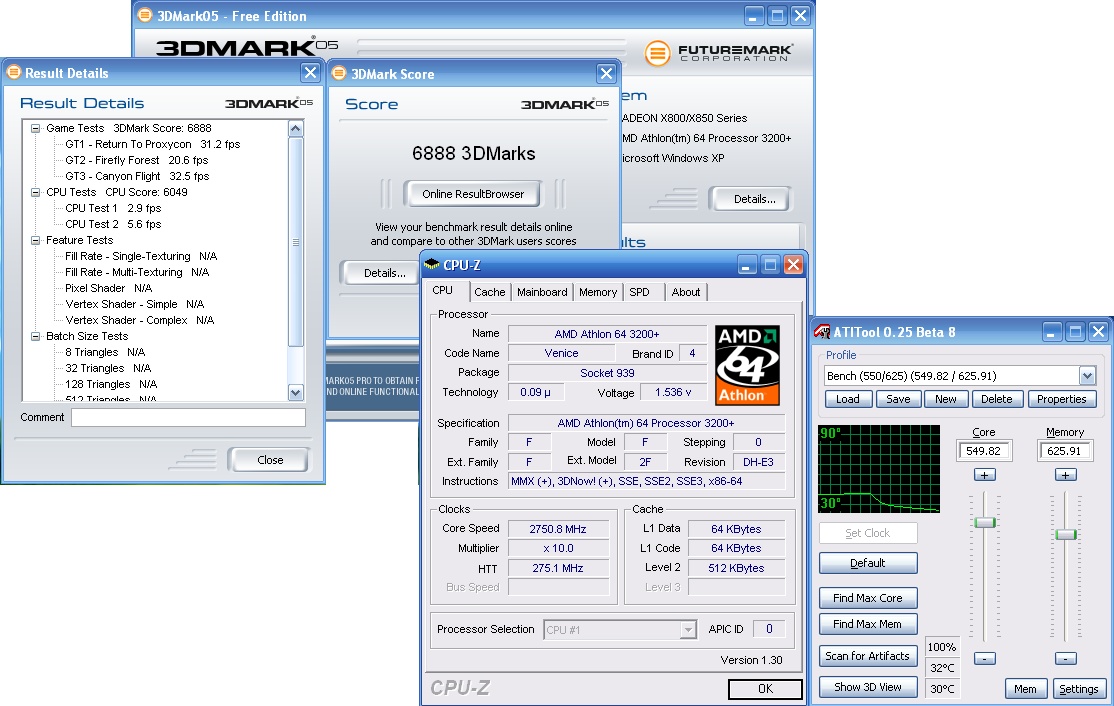Decrease Memory clock with minus button
The width and height of the screenshot is (1114, 706).
tap(1065, 659)
